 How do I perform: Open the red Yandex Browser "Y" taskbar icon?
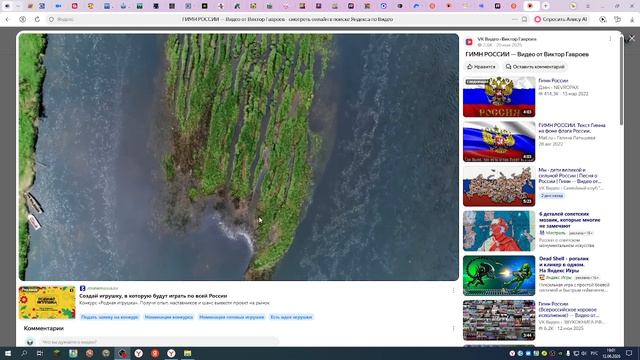(x=155, y=353)
